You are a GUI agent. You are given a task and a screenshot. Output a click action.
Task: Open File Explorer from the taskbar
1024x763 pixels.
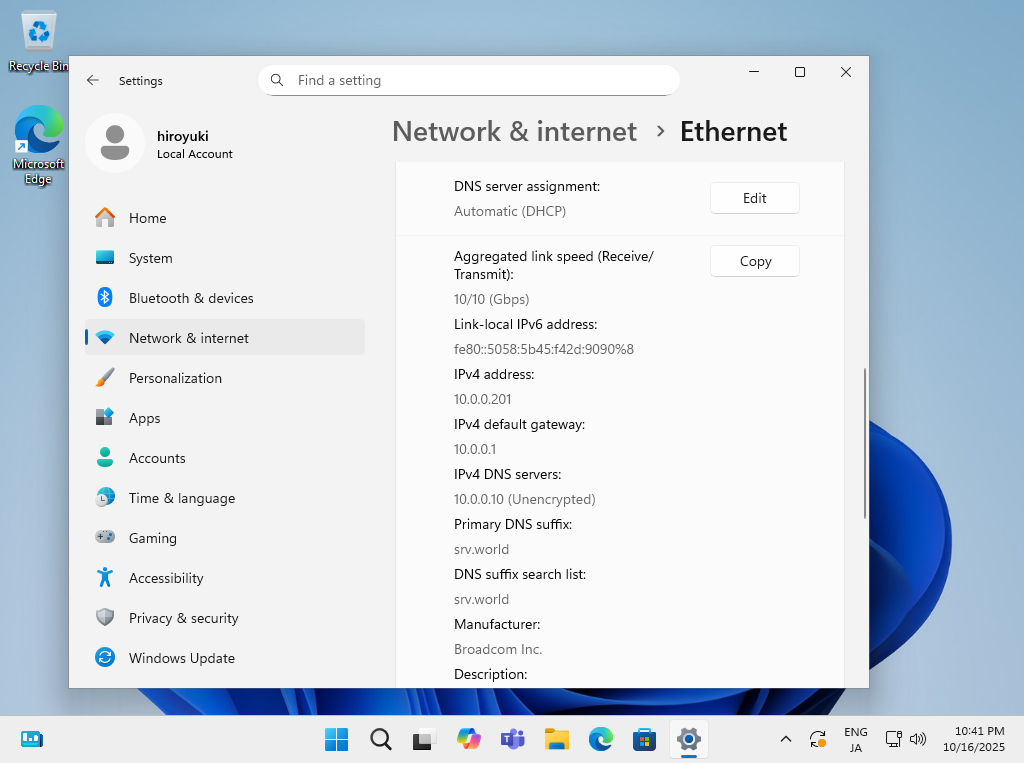(x=557, y=740)
